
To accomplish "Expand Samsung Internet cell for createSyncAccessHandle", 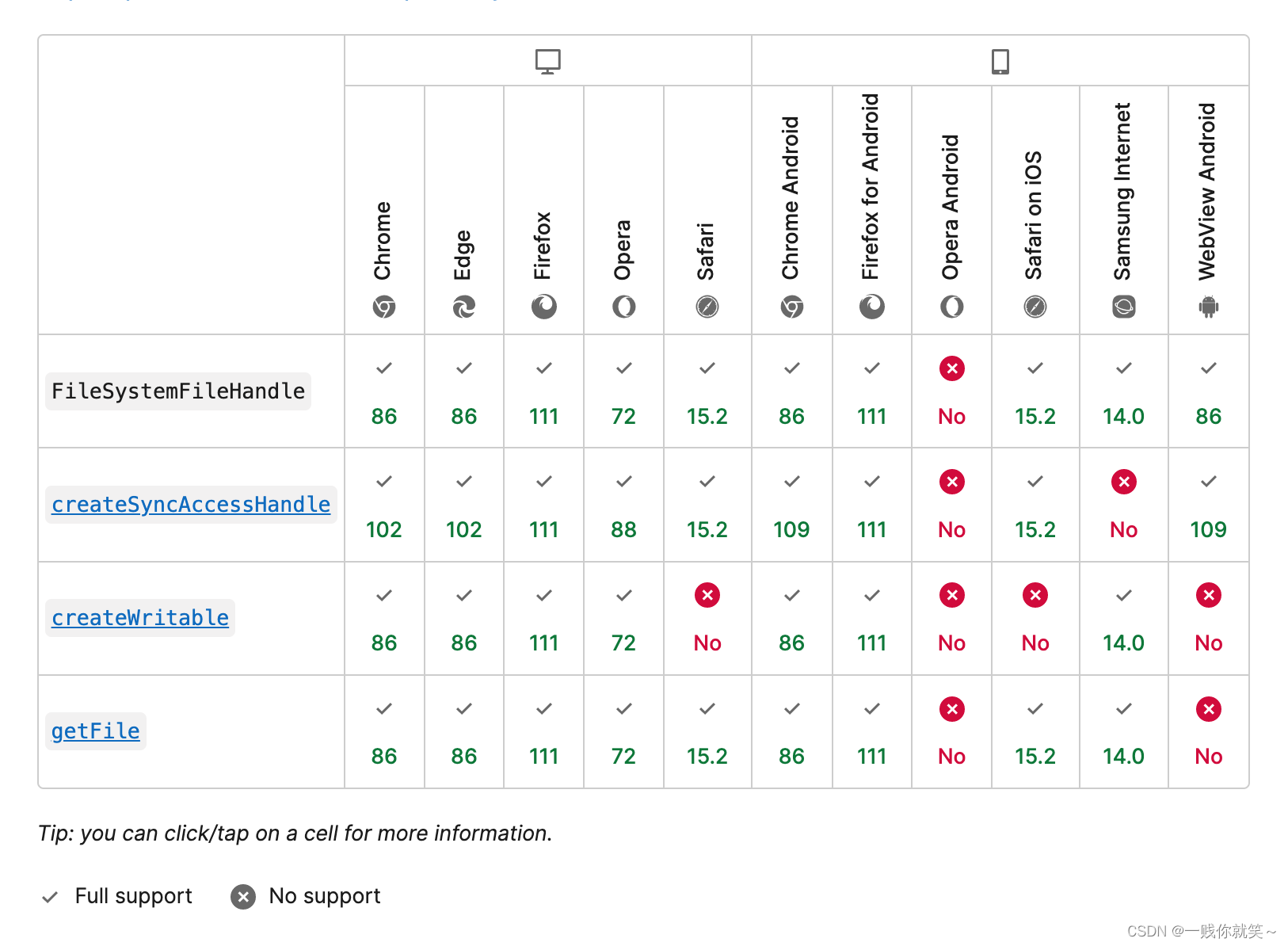I will click(1124, 505).
